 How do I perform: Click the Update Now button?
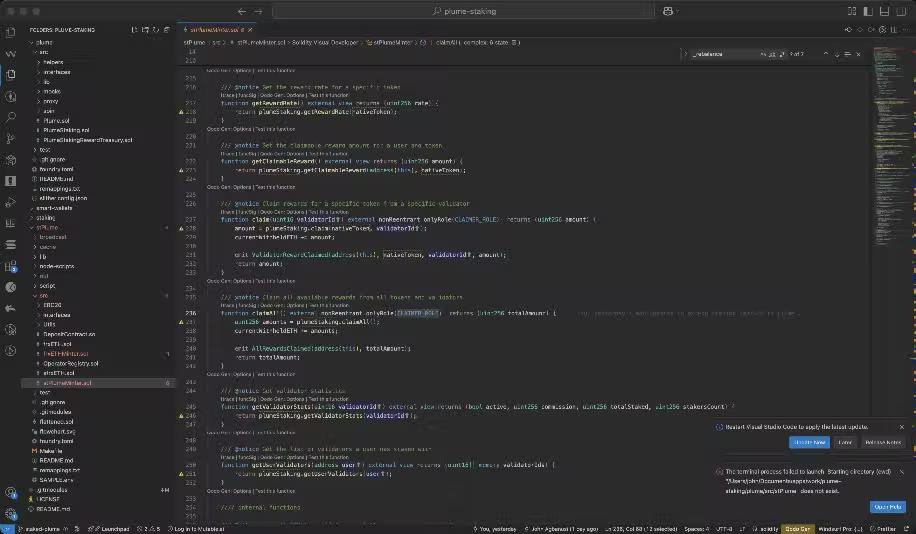point(809,442)
